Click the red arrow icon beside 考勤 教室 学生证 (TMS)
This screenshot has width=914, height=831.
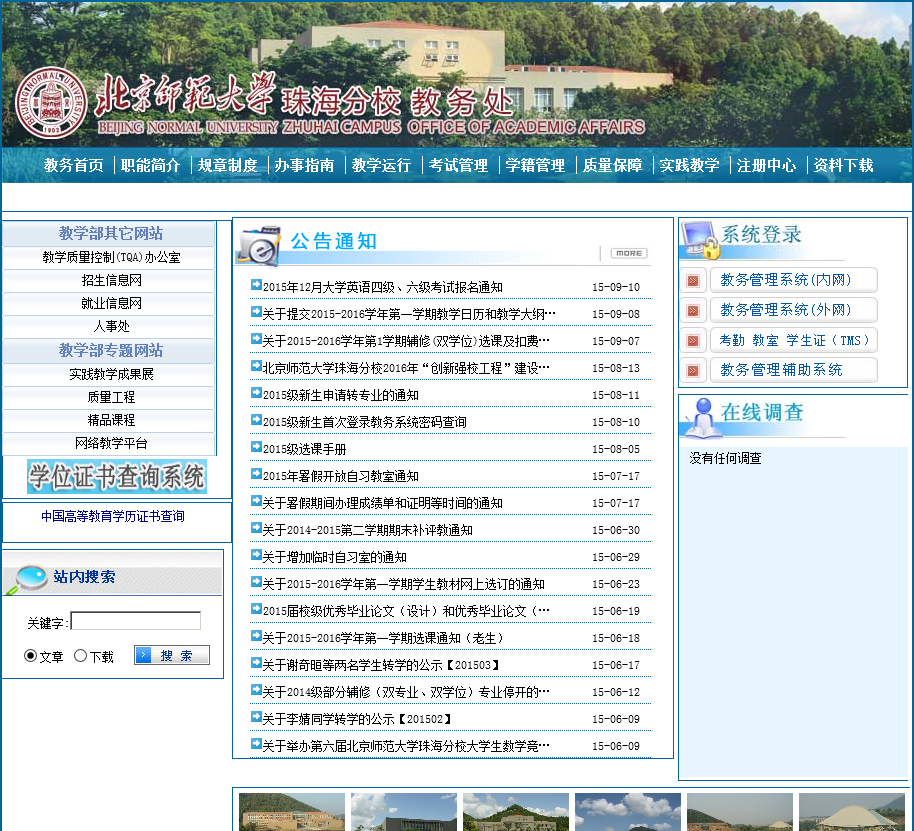click(693, 341)
